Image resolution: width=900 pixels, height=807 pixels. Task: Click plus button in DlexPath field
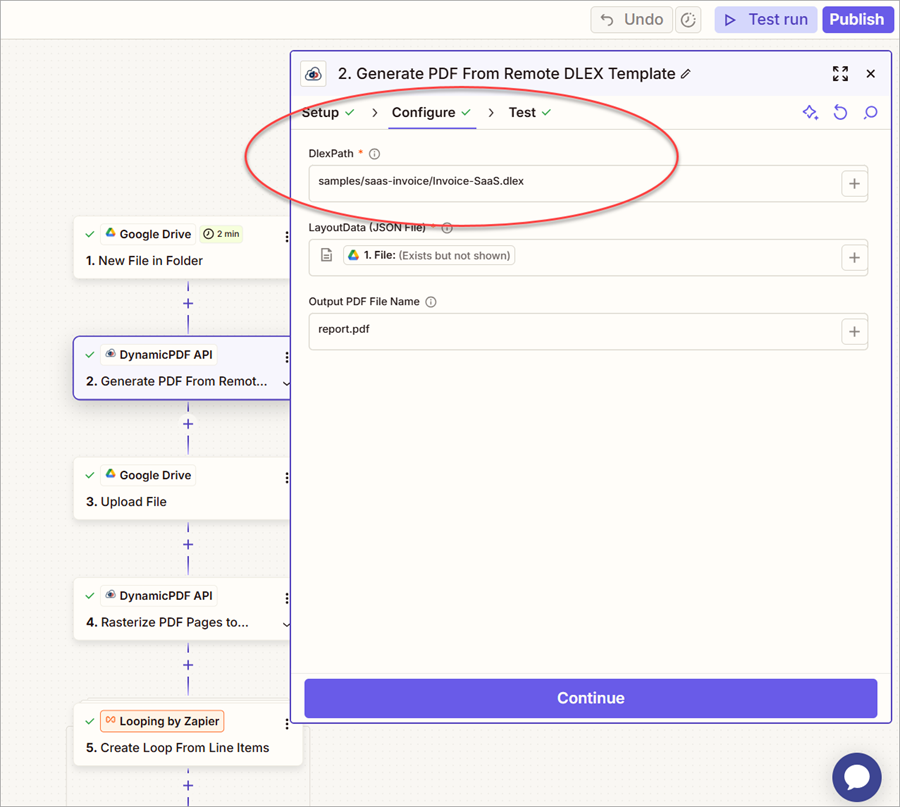(x=854, y=184)
